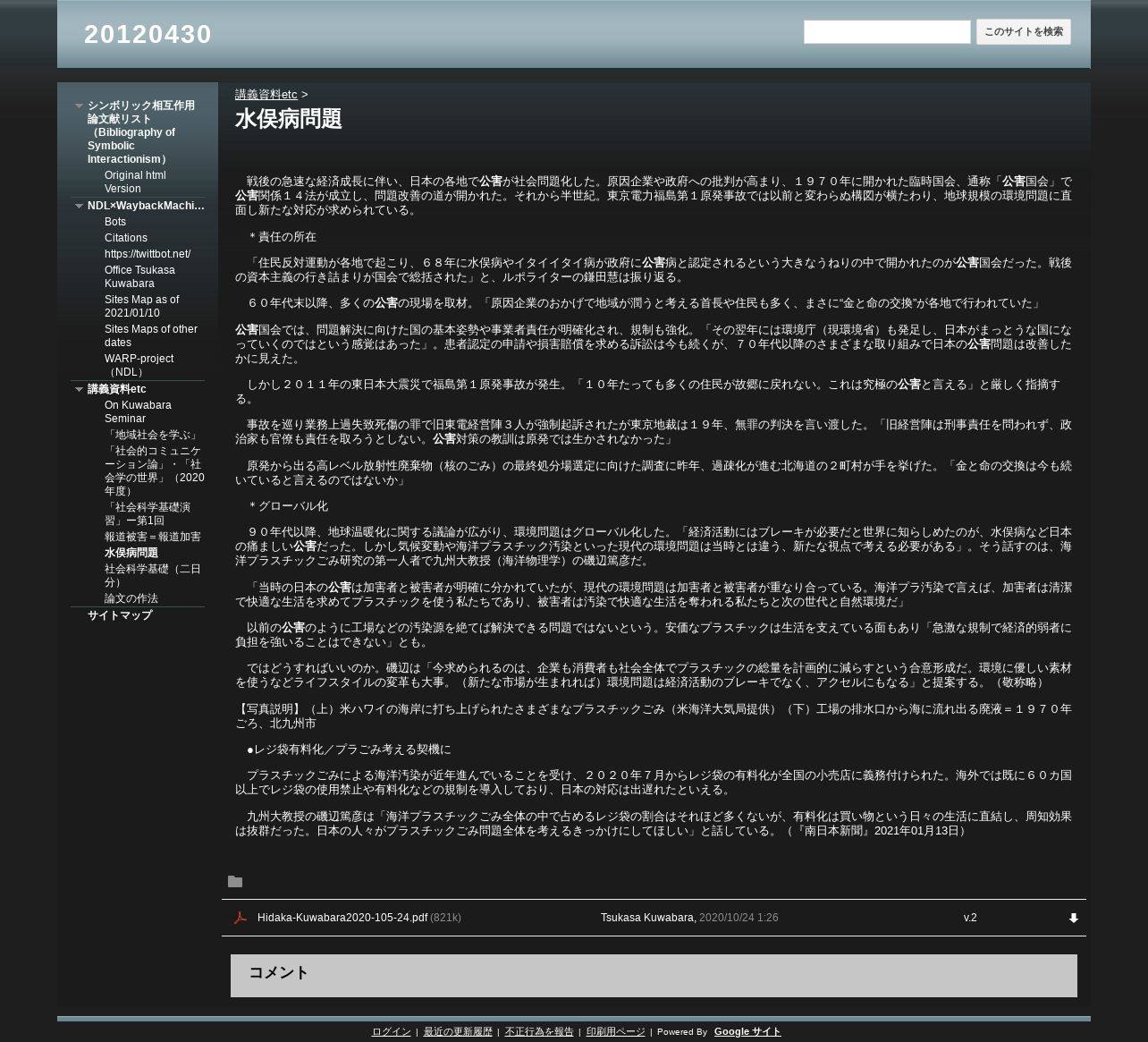Viewport: 1148px width, 1042px height.
Task: Click the ●レジ袋有料化／プラごみ考える契機に line
Action: (349, 750)
